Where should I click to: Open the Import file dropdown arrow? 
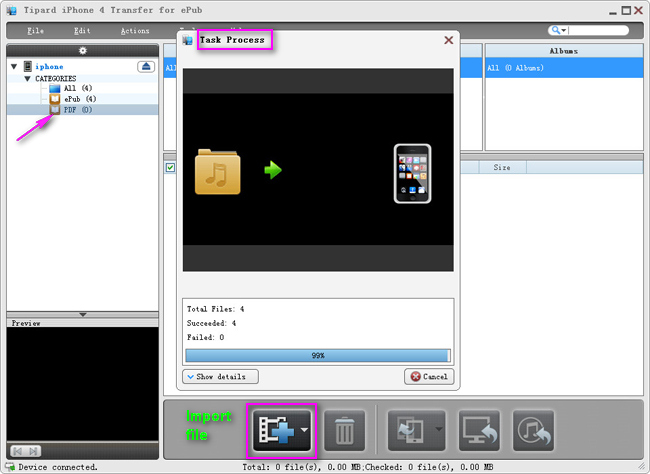(x=303, y=431)
